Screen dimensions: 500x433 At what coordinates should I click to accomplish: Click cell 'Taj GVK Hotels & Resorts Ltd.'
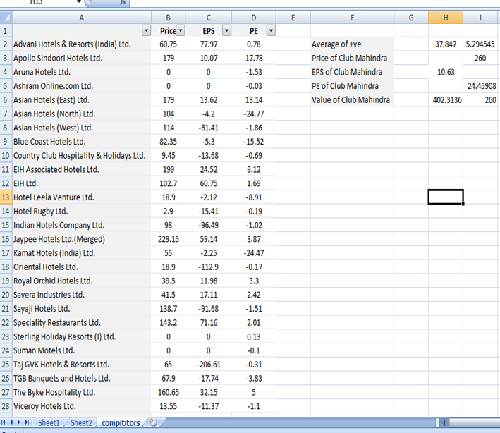82,364
